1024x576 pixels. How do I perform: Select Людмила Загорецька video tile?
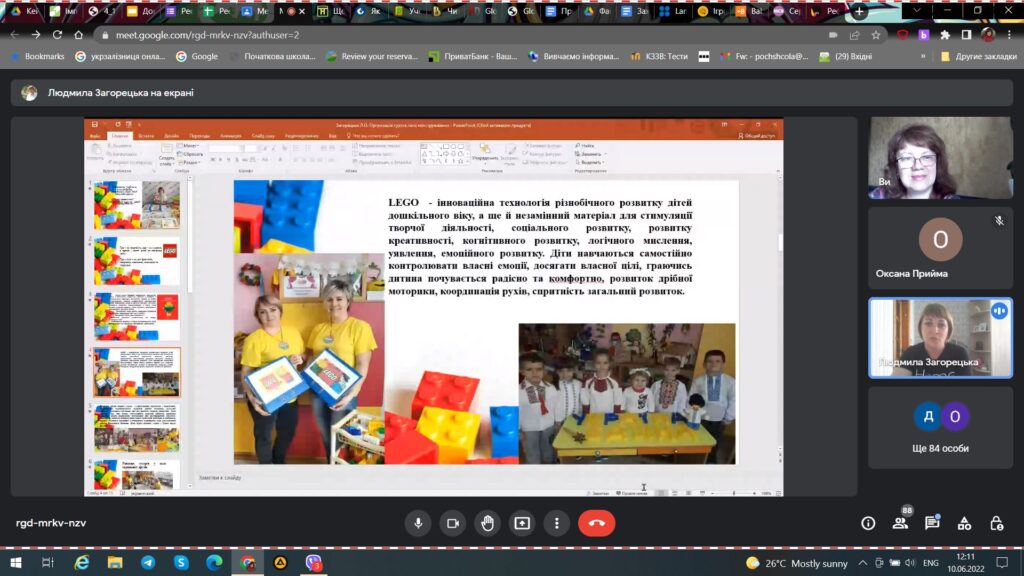pos(940,338)
